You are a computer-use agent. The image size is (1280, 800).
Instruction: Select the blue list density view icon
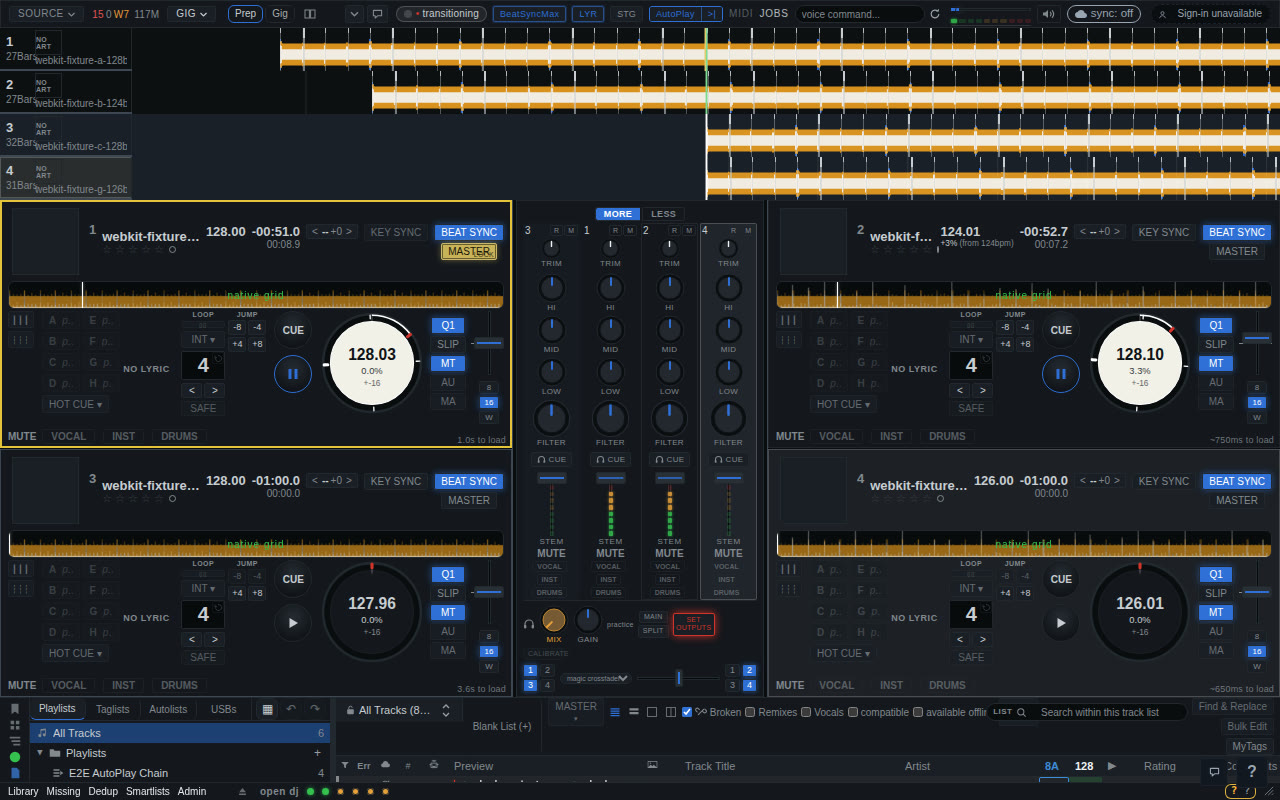[615, 712]
